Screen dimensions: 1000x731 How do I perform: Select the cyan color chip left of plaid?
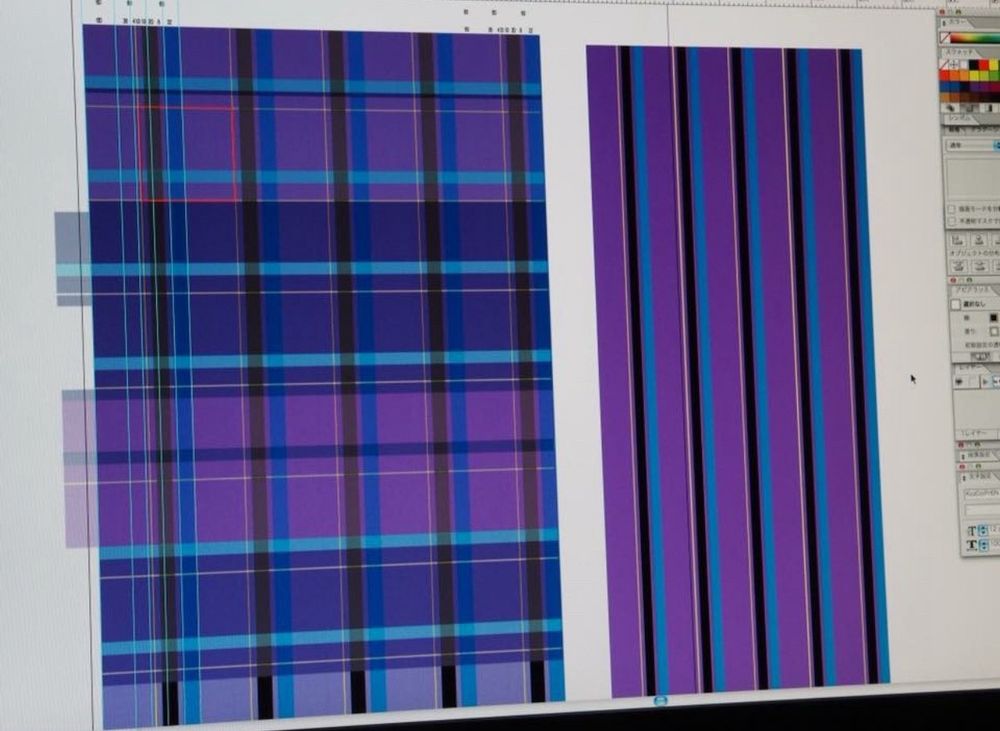tap(74, 270)
